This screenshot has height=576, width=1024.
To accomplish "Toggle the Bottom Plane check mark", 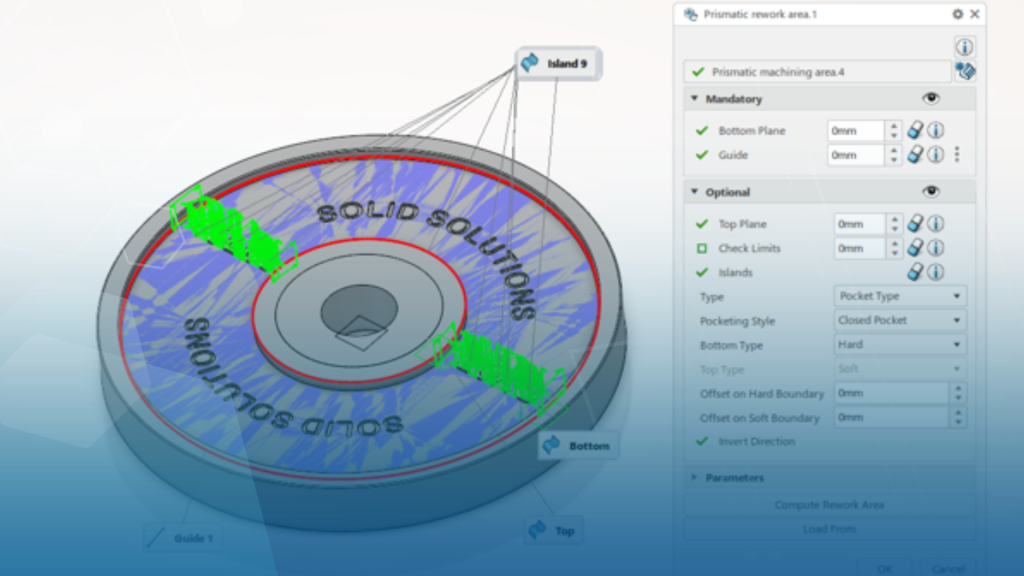I will 702,131.
